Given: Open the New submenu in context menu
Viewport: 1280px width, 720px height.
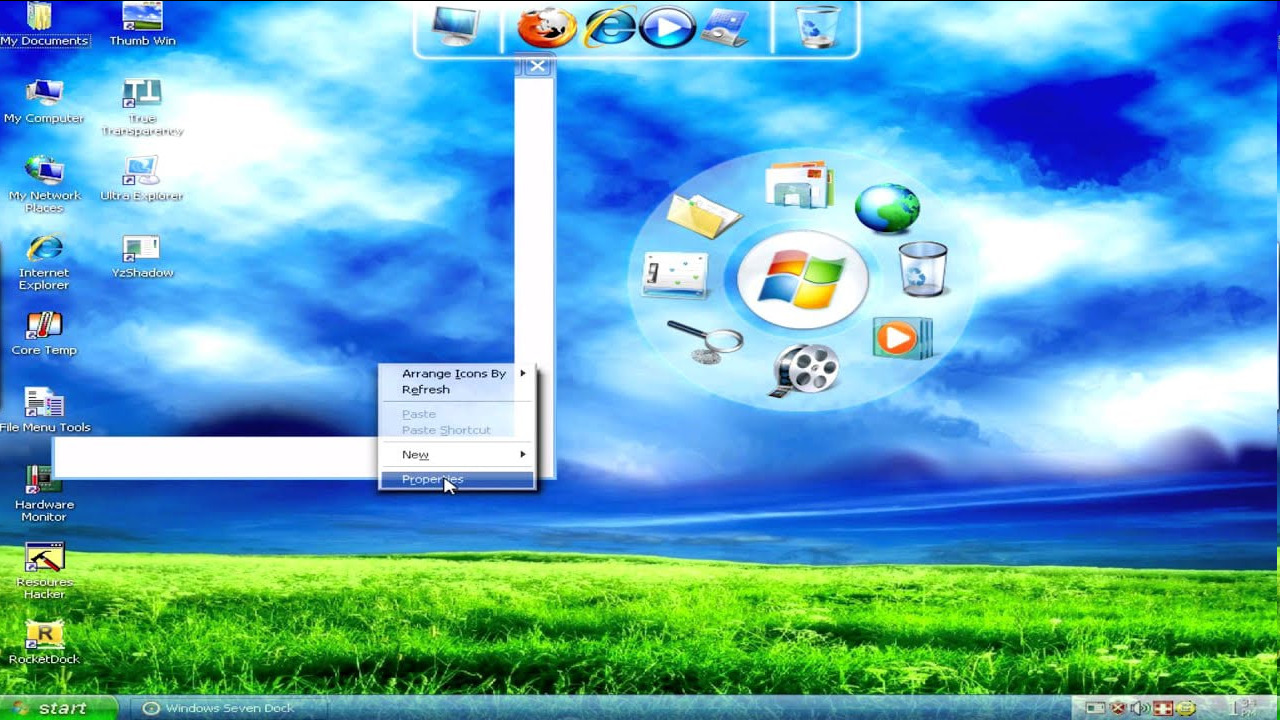Looking at the screenshot, I should 457,455.
